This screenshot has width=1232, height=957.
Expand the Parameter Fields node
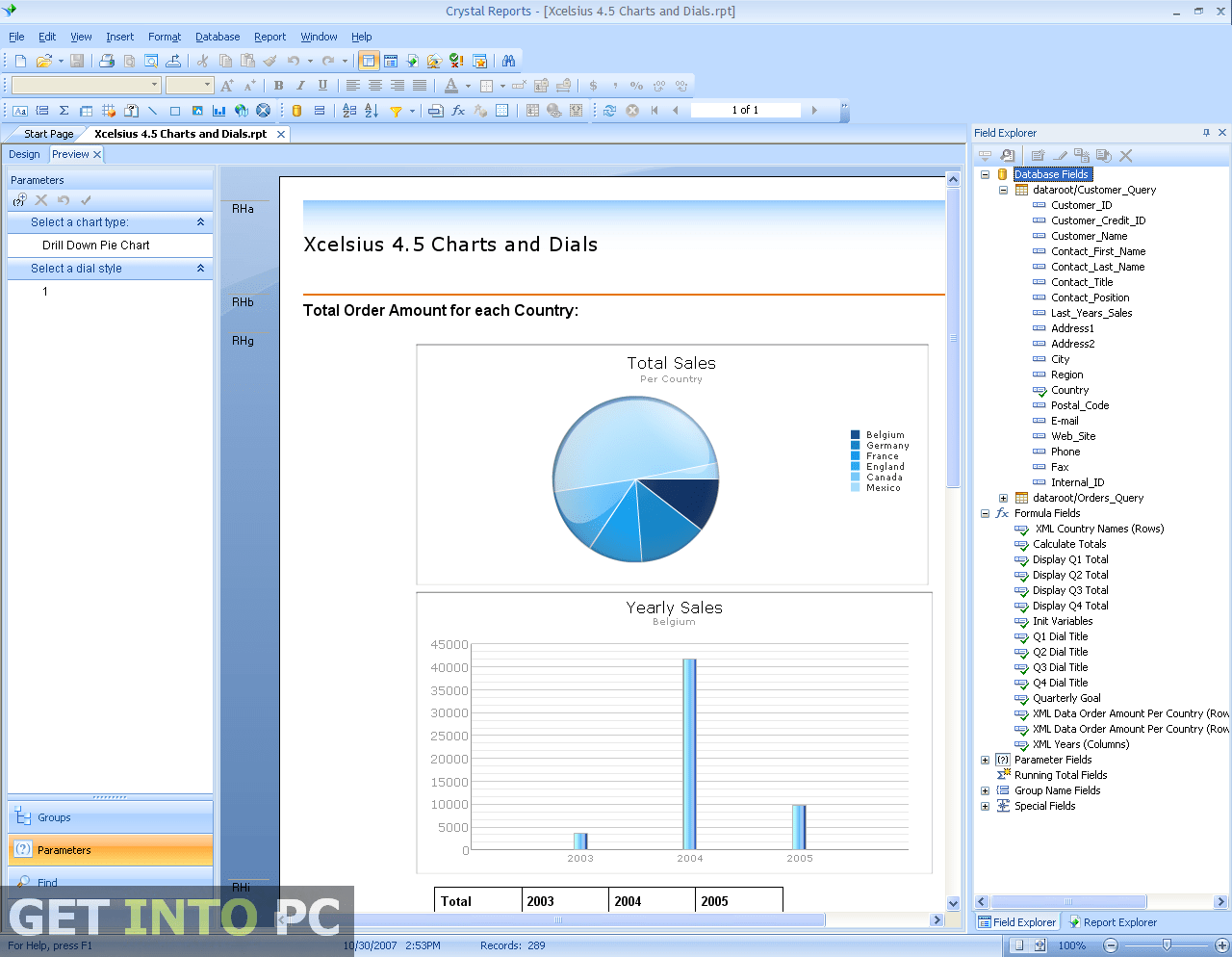(x=984, y=760)
